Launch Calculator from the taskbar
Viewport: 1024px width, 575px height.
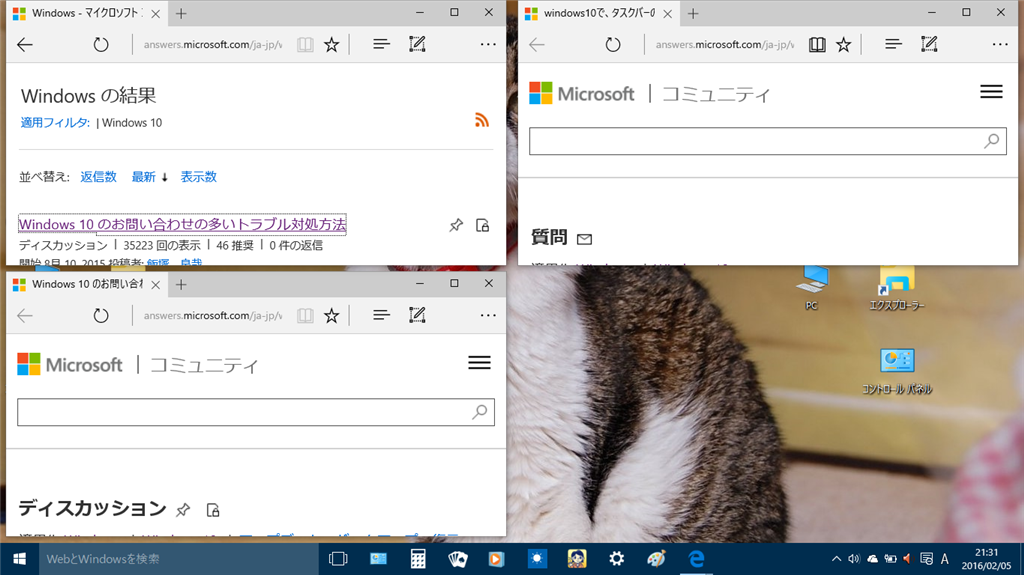point(418,559)
